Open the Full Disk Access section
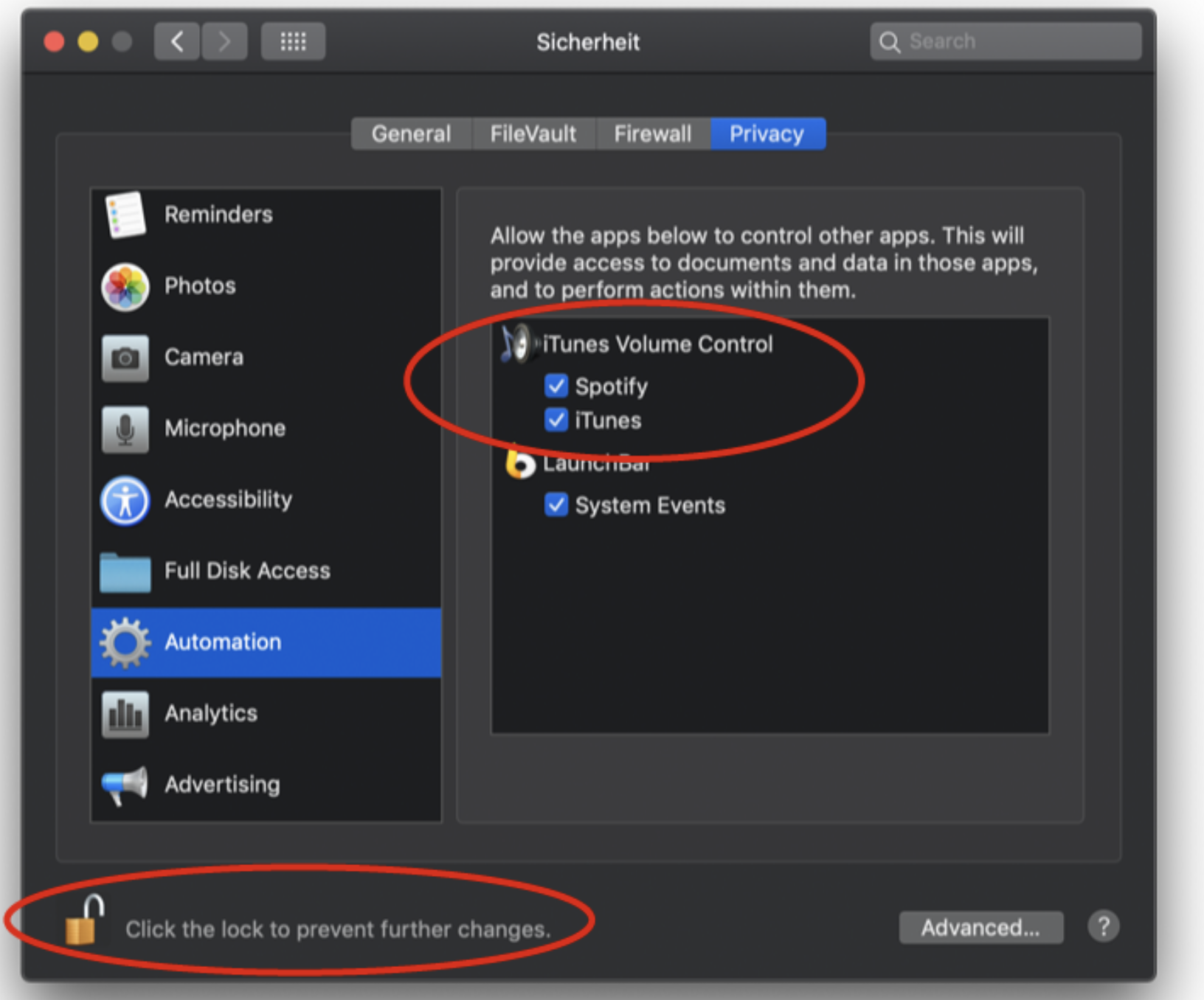The width and height of the screenshot is (1204, 1000). pos(247,570)
